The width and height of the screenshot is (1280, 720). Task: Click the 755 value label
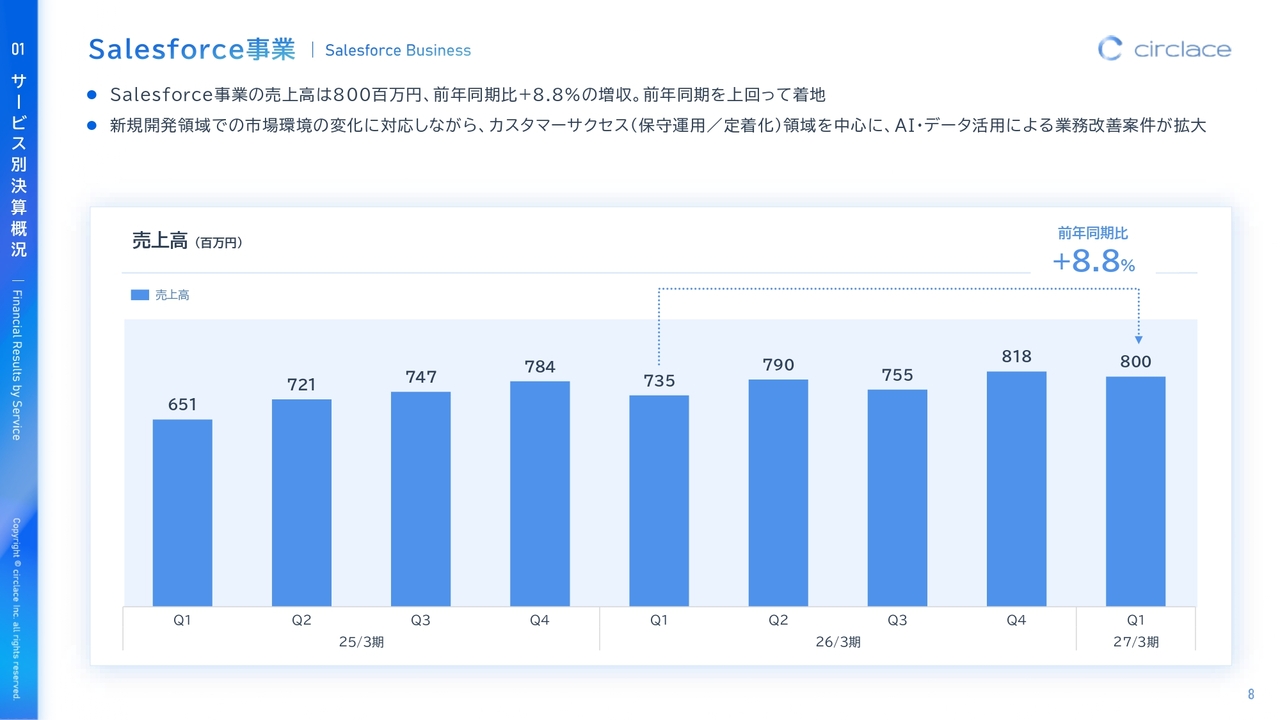[x=897, y=375]
